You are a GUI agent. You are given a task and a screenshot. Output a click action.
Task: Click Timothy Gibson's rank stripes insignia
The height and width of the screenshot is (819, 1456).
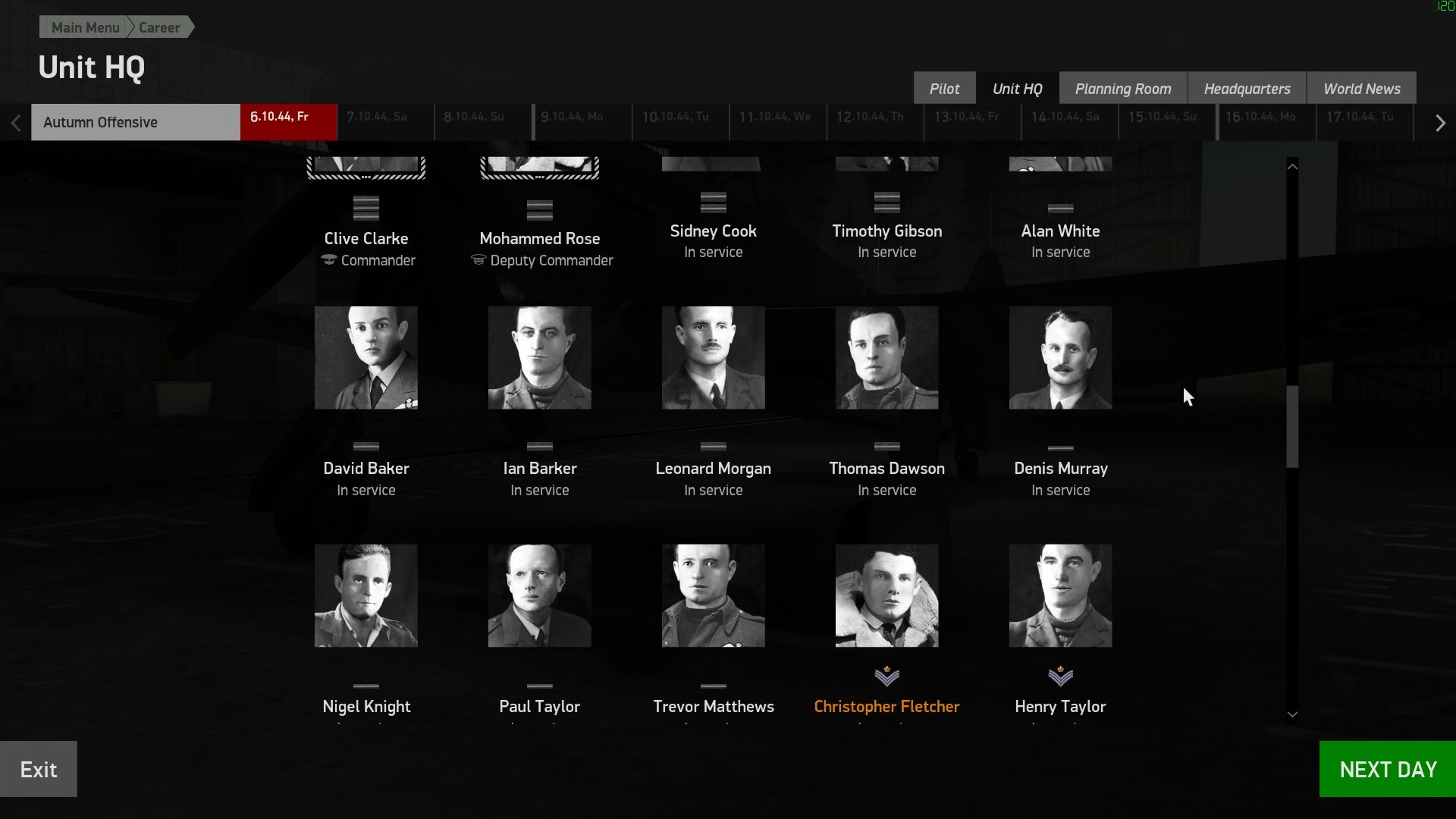coord(886,202)
